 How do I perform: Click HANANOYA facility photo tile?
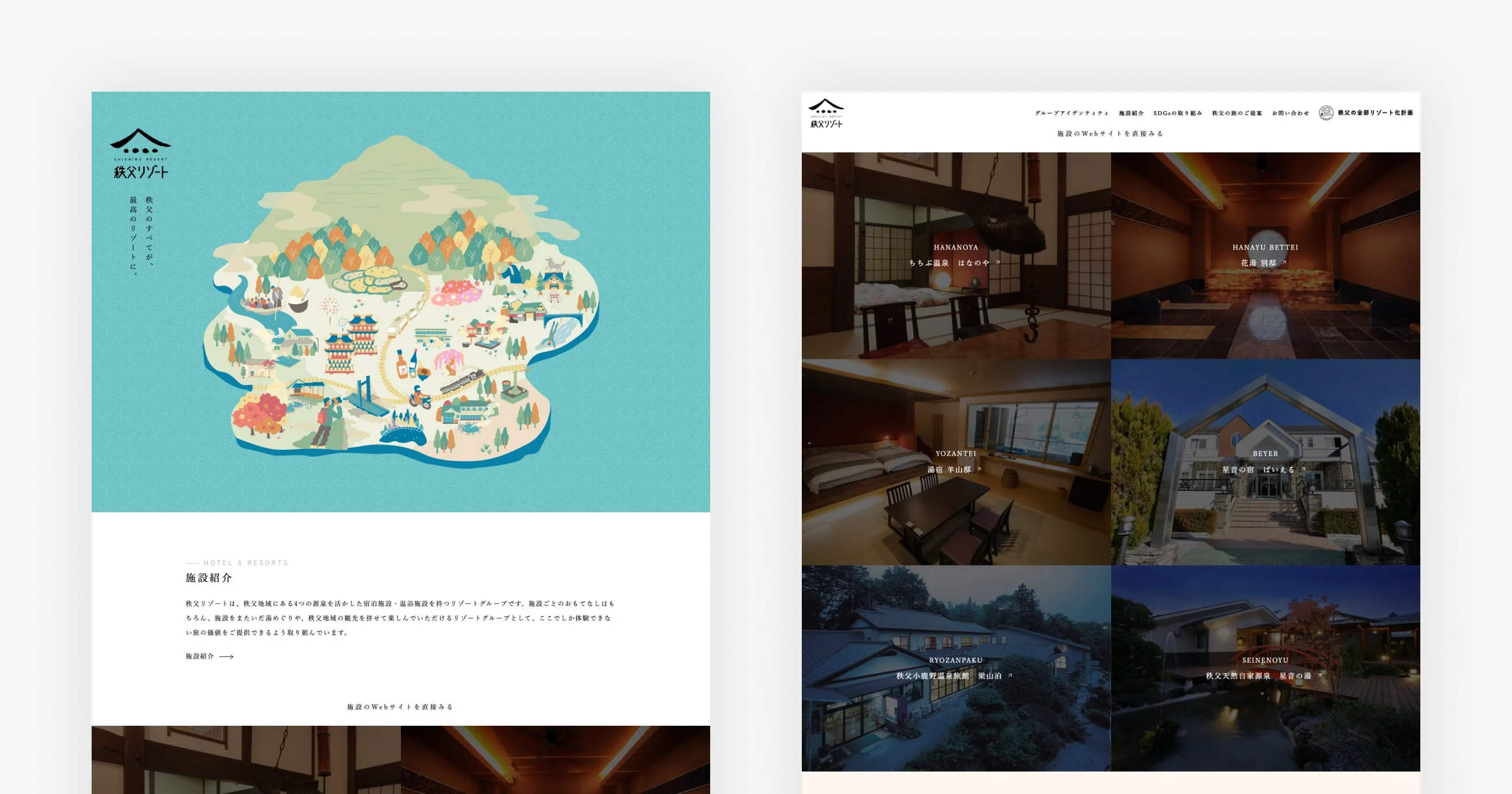[955, 311]
